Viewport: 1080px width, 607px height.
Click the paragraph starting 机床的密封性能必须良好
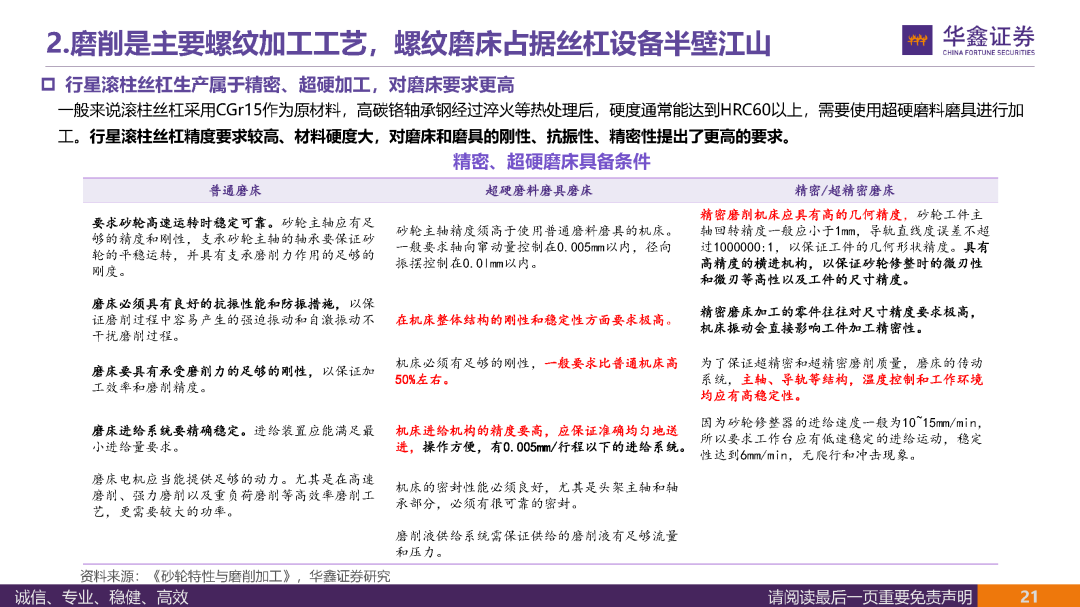[537, 495]
